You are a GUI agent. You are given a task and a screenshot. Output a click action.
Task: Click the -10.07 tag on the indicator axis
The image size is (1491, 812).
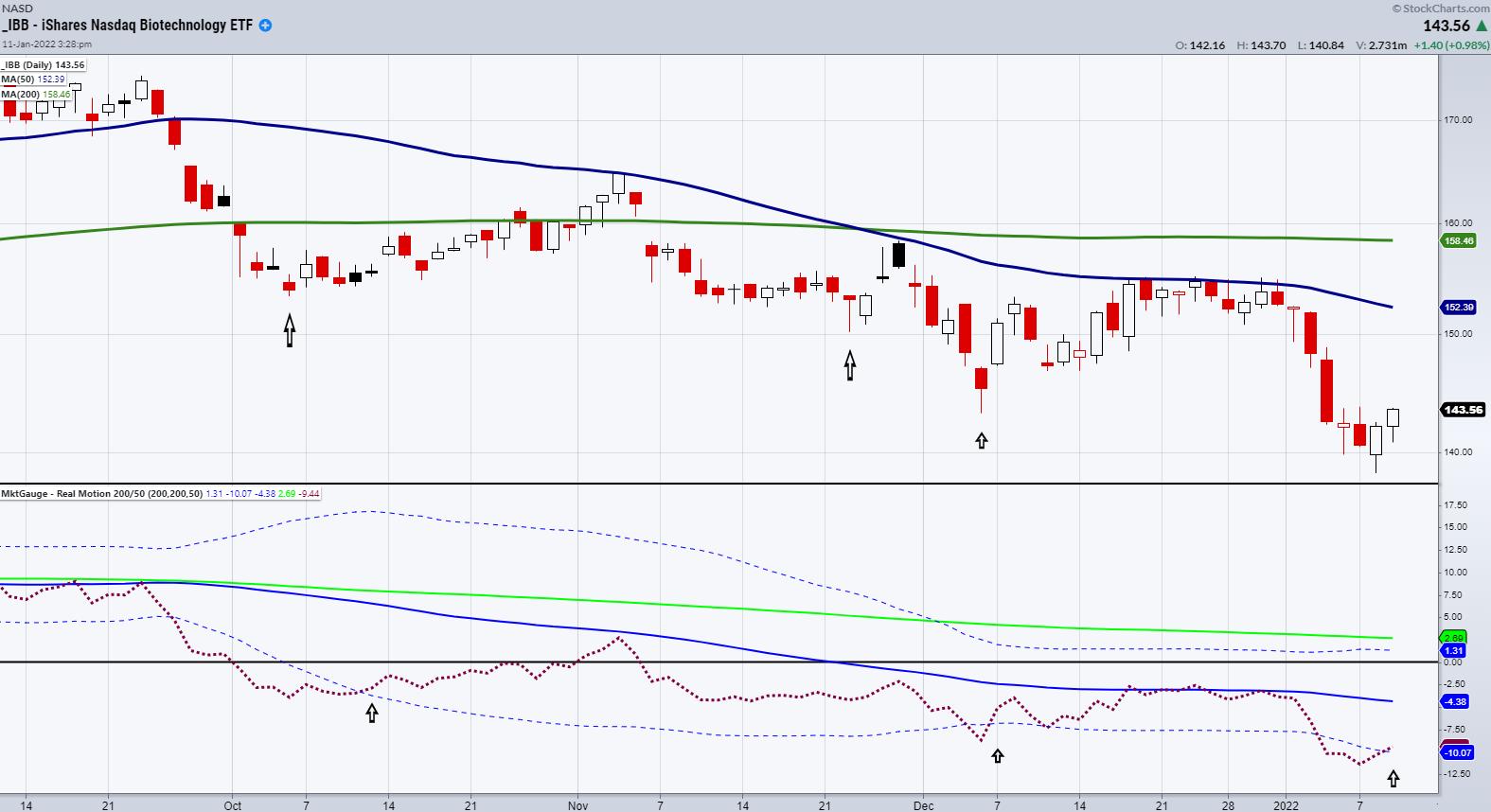click(1458, 753)
